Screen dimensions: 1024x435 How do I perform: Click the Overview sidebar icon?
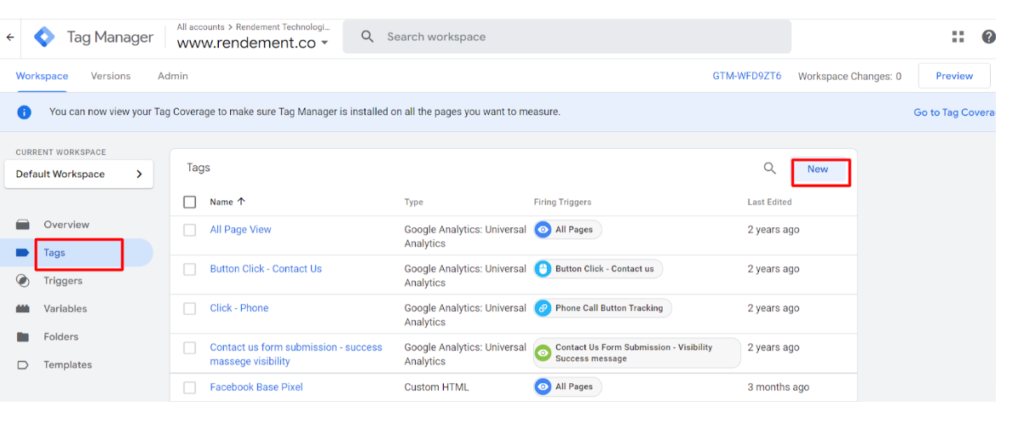click(x=23, y=225)
